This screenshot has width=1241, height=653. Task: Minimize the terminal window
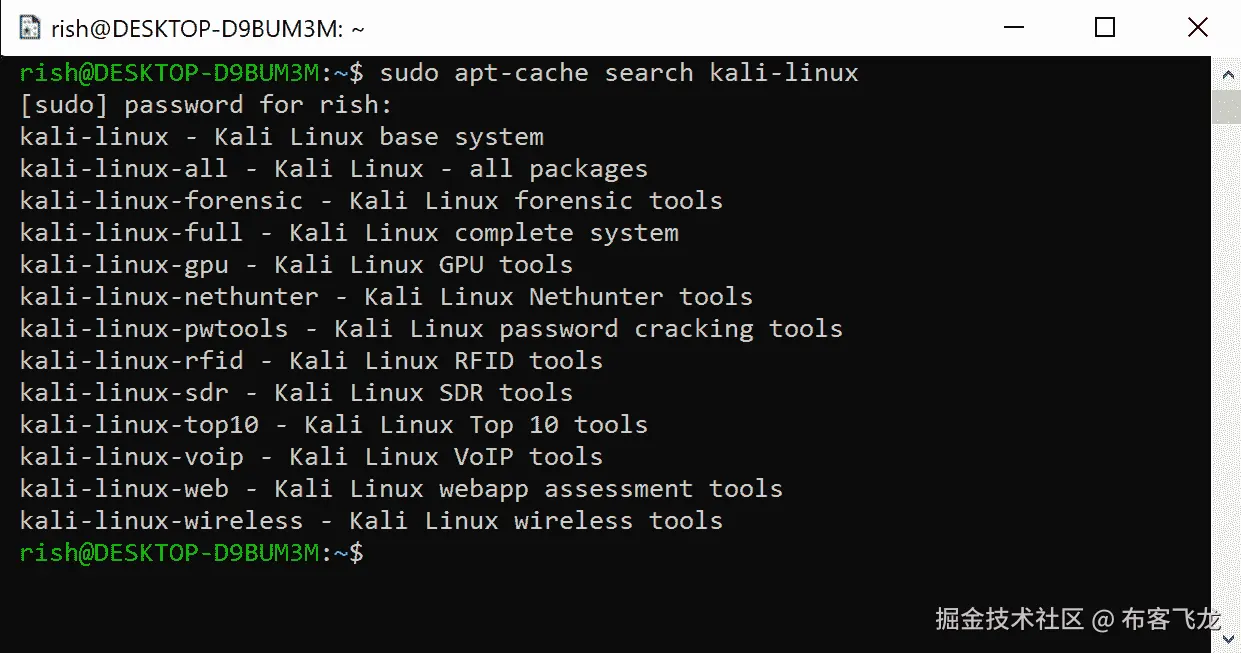tap(1011, 28)
